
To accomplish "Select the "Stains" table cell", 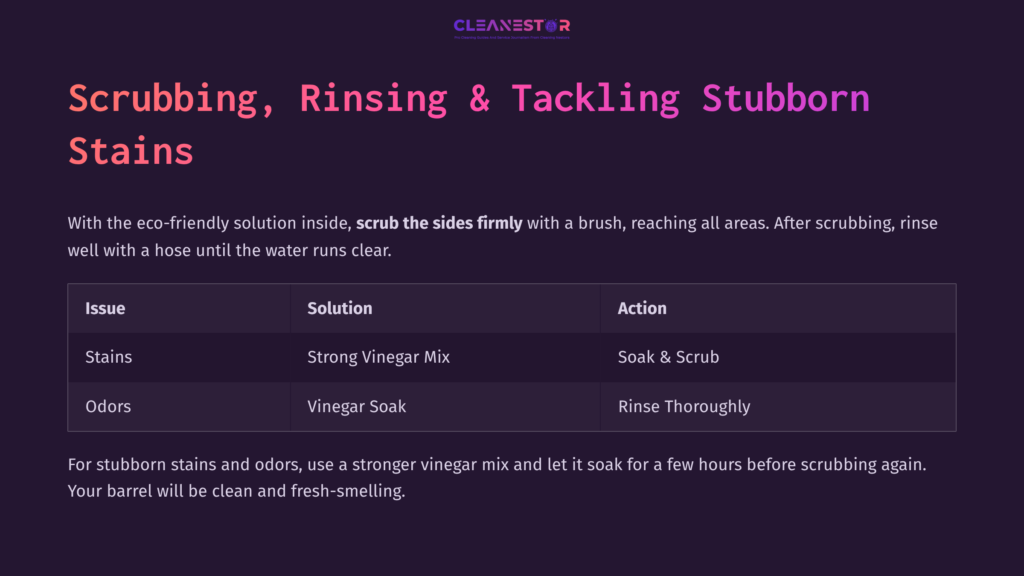I will tap(108, 357).
